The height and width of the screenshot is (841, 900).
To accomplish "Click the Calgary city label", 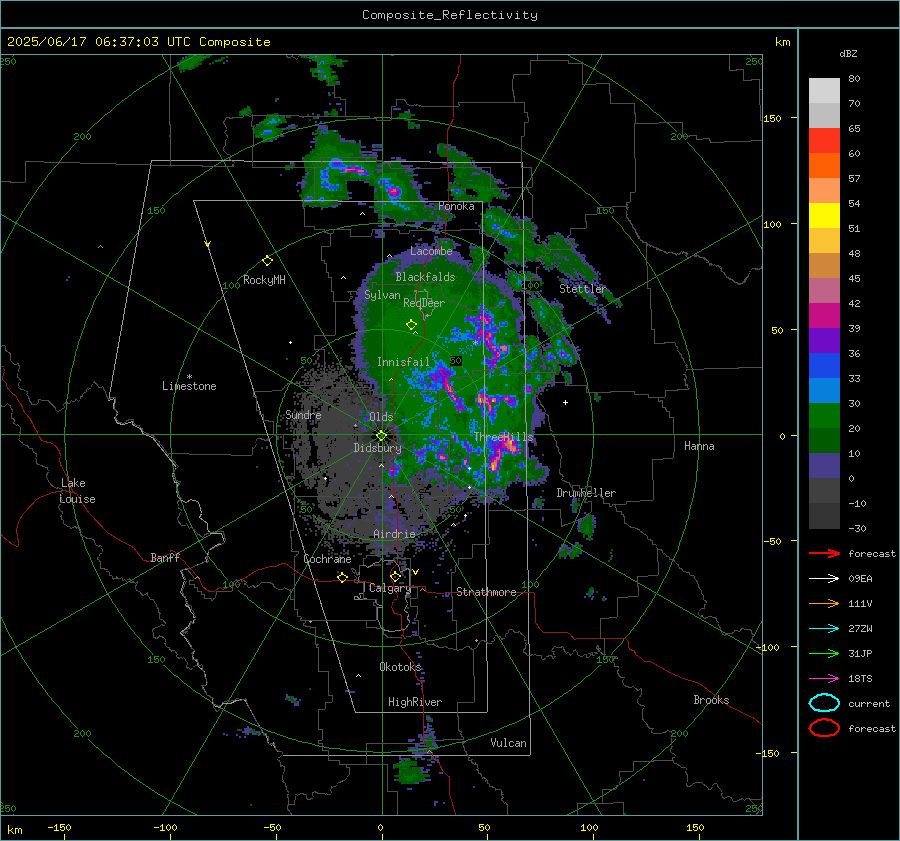I will coord(390,588).
